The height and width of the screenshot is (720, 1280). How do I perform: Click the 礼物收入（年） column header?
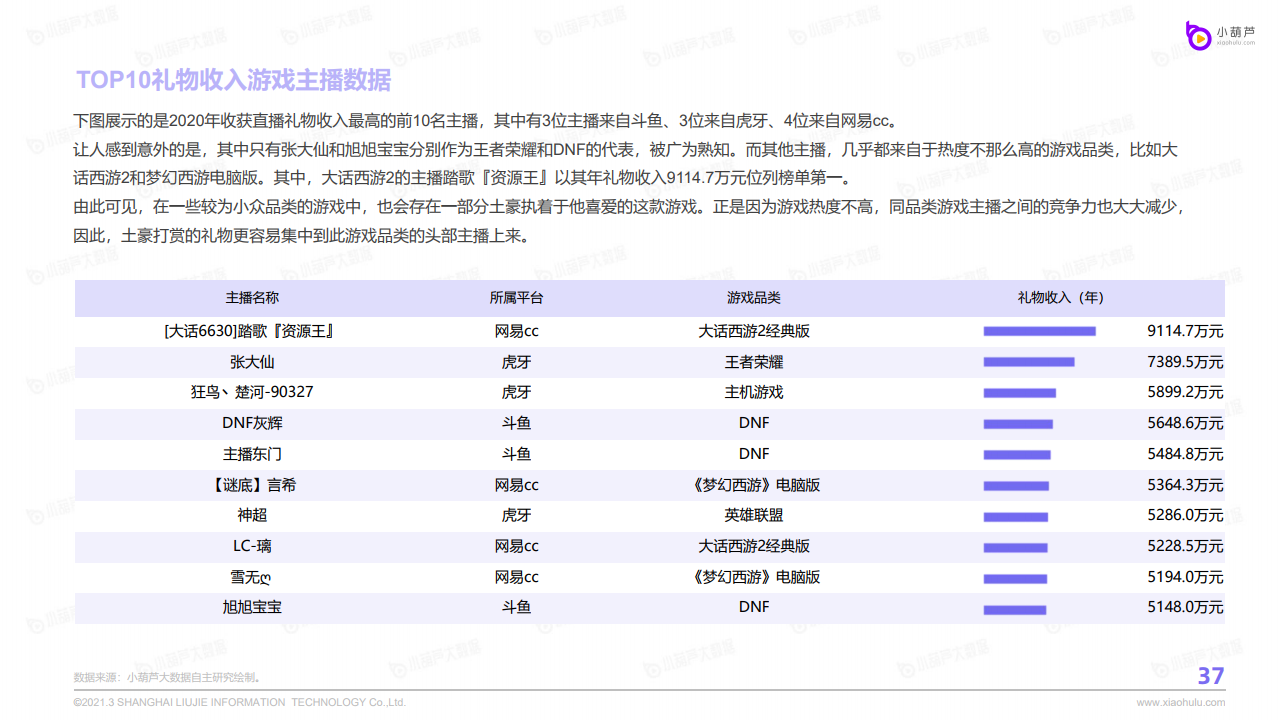[x=1061, y=298]
